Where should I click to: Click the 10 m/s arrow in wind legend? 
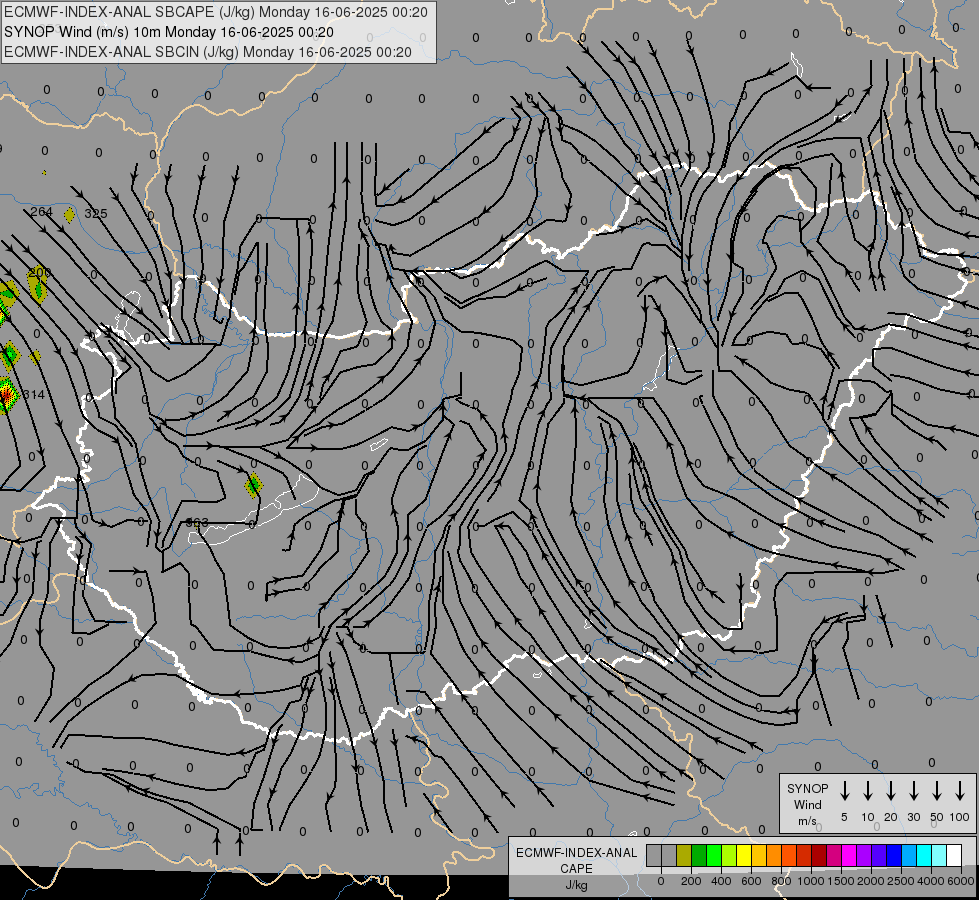click(x=867, y=791)
